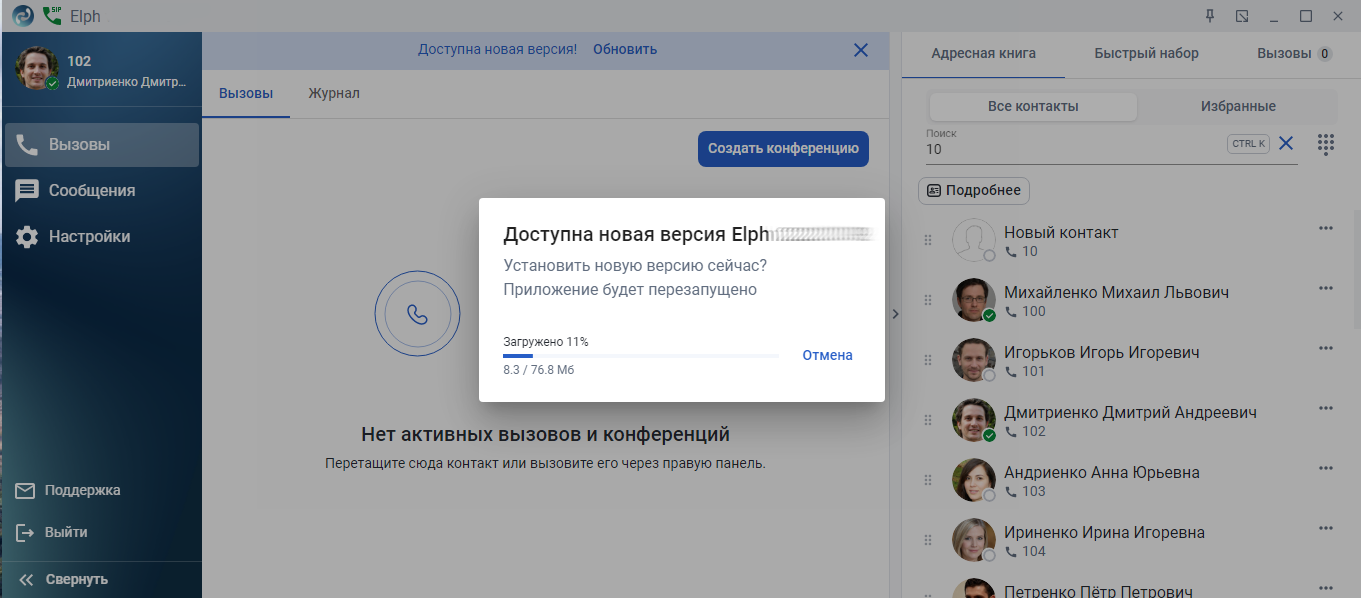Image resolution: width=1361 pixels, height=598 pixels.
Task: Click Выйти to log out
Action: pyautogui.click(x=65, y=532)
